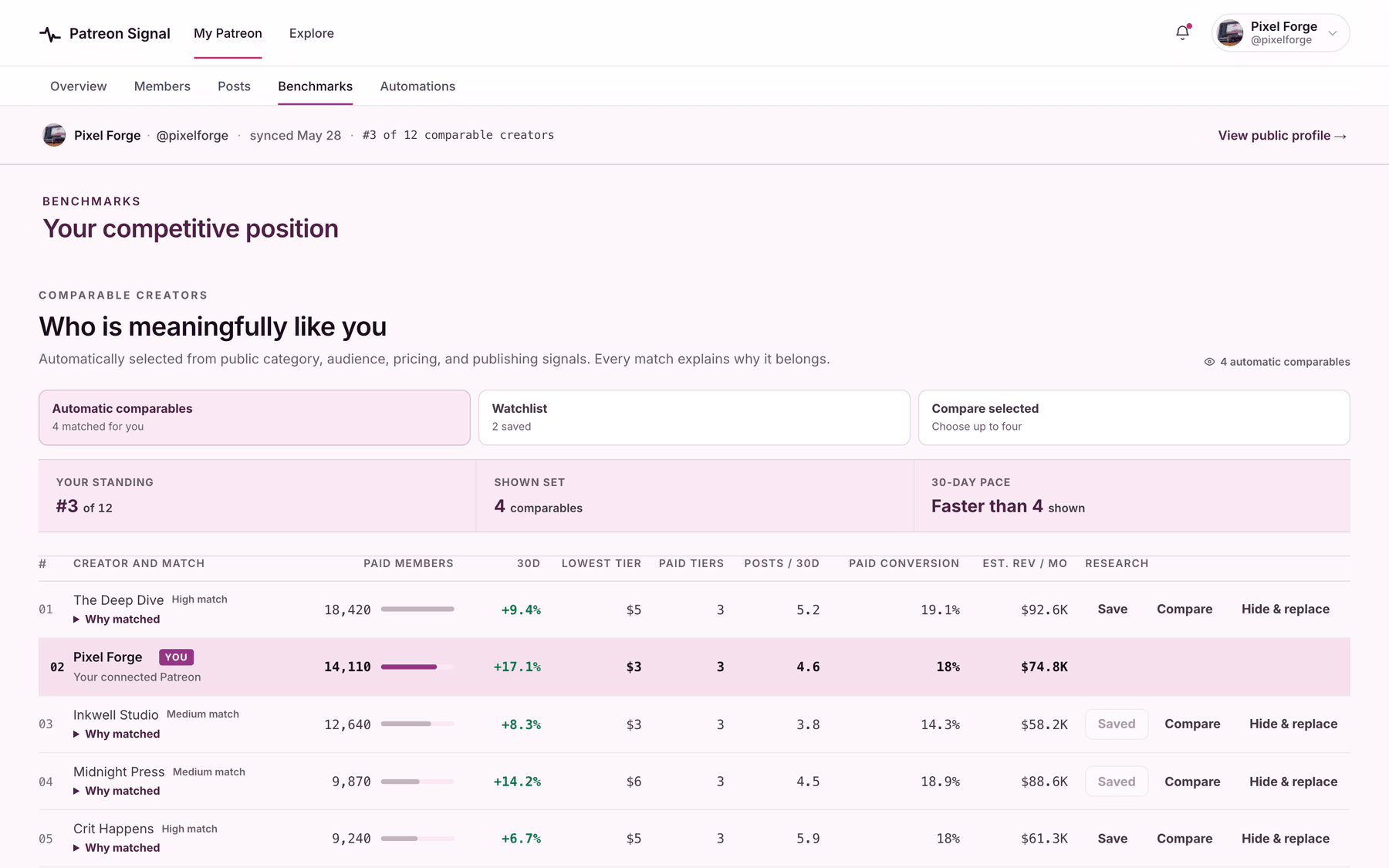1389x868 pixels.
Task: Click the Faster than 4 shown pace
Action: [x=1008, y=507]
